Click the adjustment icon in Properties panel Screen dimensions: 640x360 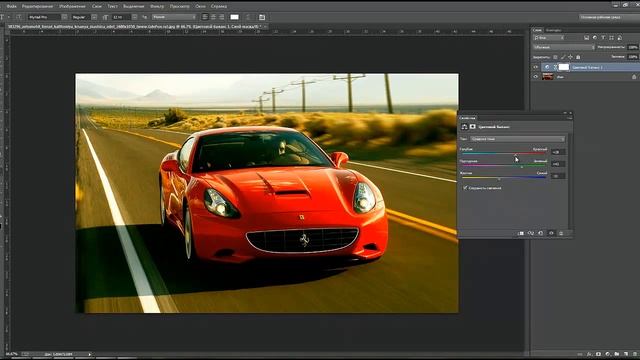coord(464,127)
